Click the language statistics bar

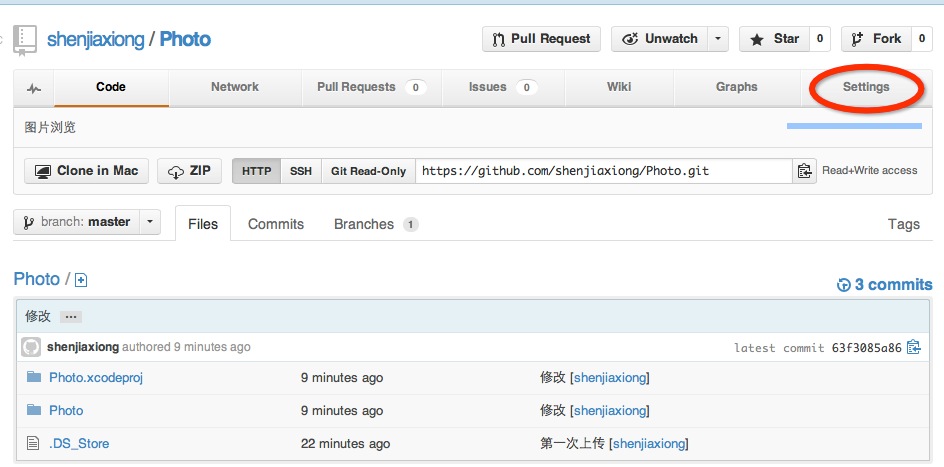854,126
